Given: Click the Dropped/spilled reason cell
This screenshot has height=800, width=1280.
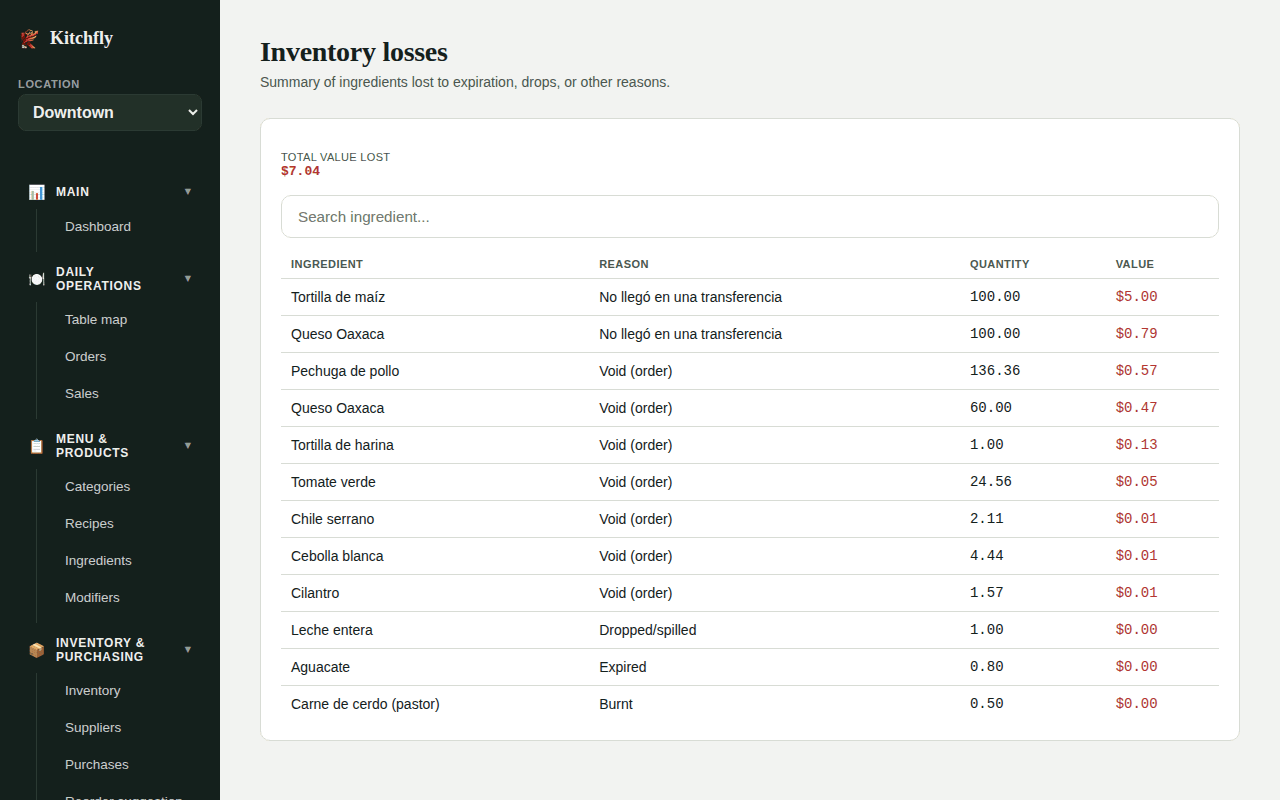Looking at the screenshot, I should [x=648, y=630].
